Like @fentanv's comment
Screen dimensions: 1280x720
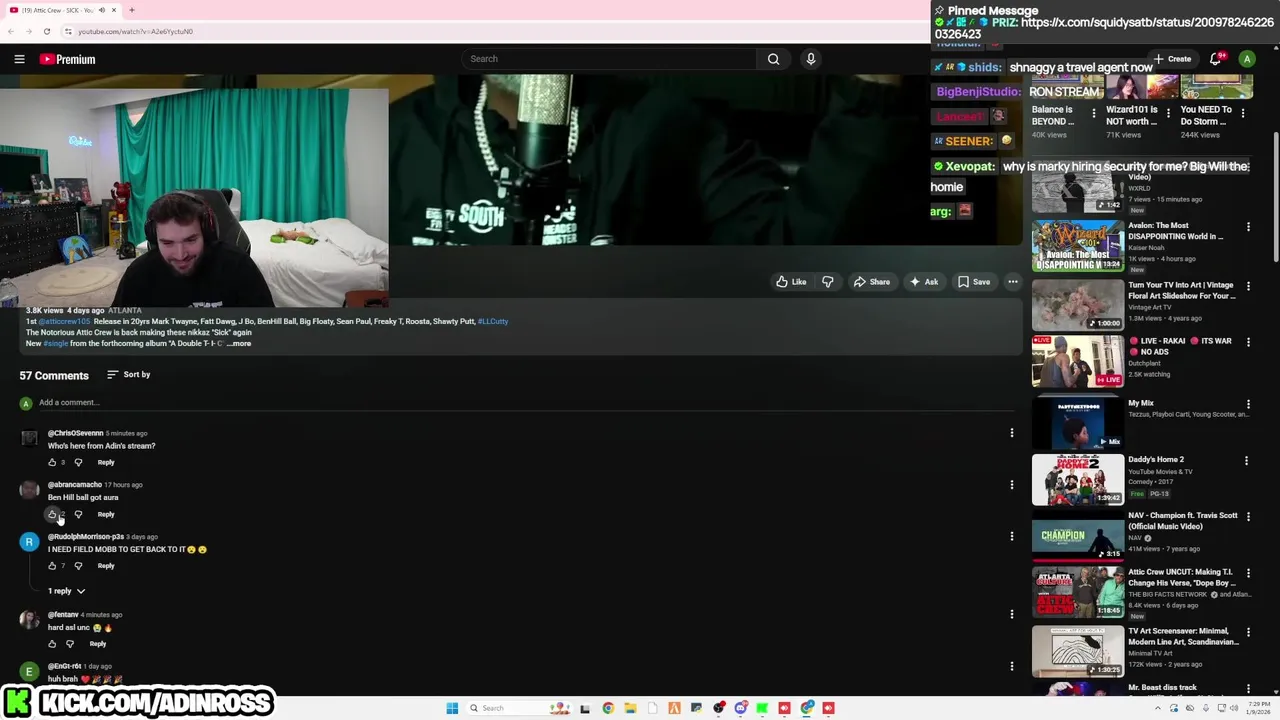point(52,644)
